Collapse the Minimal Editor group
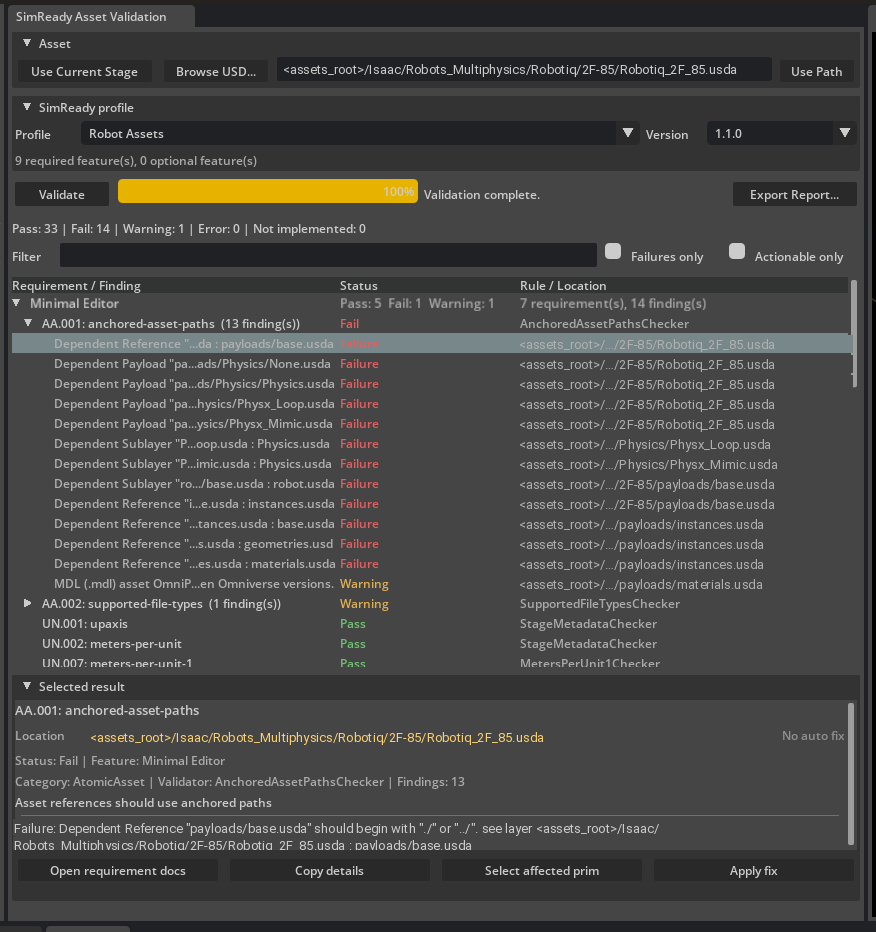 (x=17, y=303)
